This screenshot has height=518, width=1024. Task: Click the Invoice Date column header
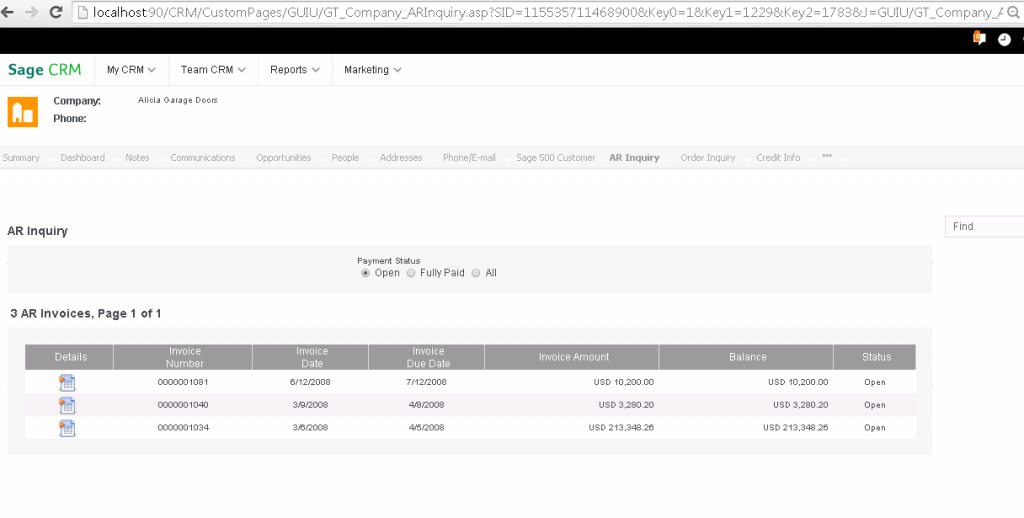[310, 357]
